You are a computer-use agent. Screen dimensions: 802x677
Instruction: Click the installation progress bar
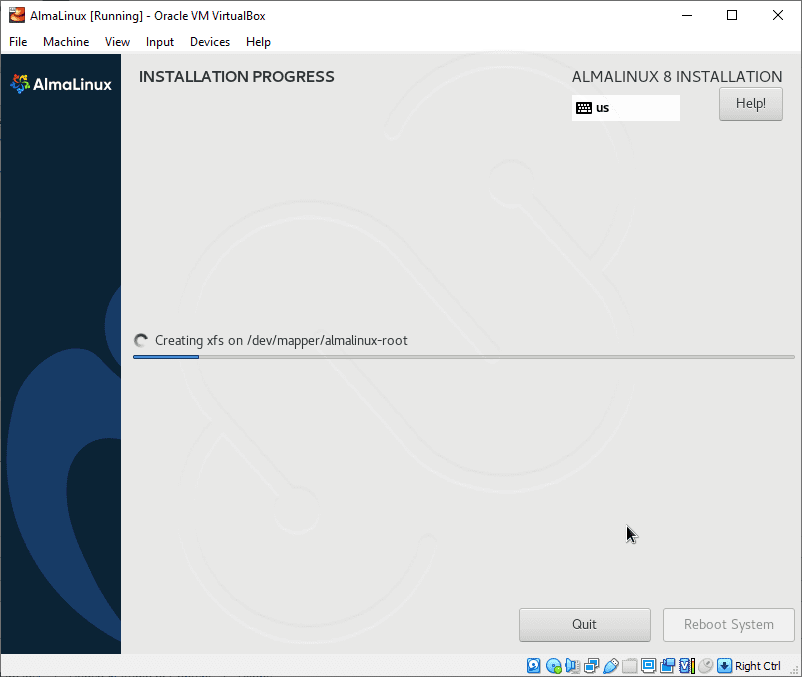pyautogui.click(x=463, y=357)
